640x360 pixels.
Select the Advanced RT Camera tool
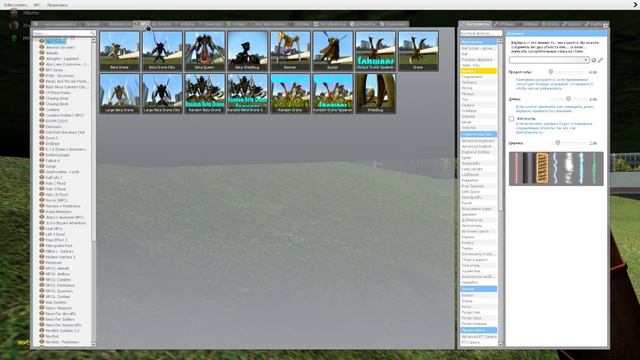(478, 337)
